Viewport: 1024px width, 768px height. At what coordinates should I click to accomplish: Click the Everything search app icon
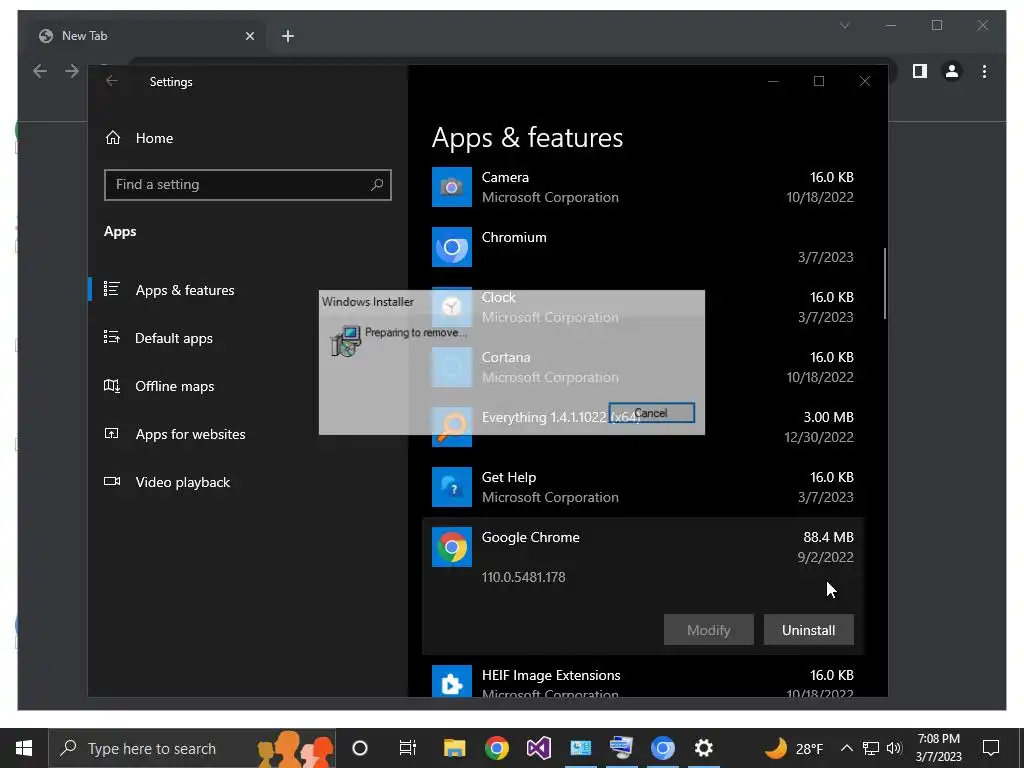click(451, 427)
